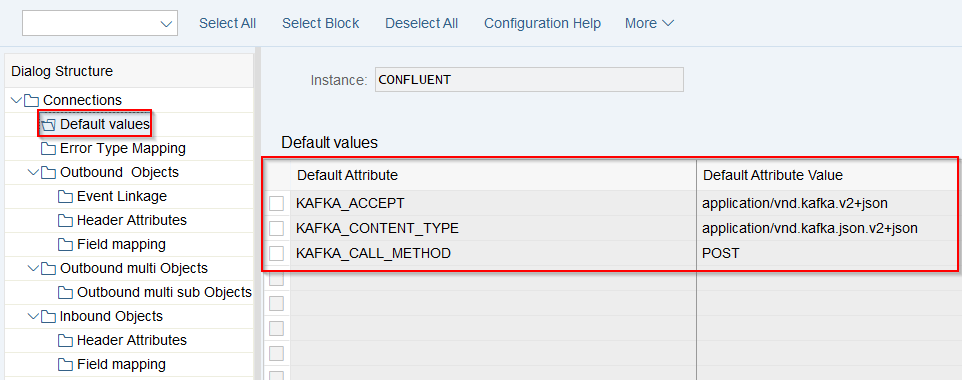962x380 pixels.
Task: Click Default Attribute column header
Action: (493, 176)
